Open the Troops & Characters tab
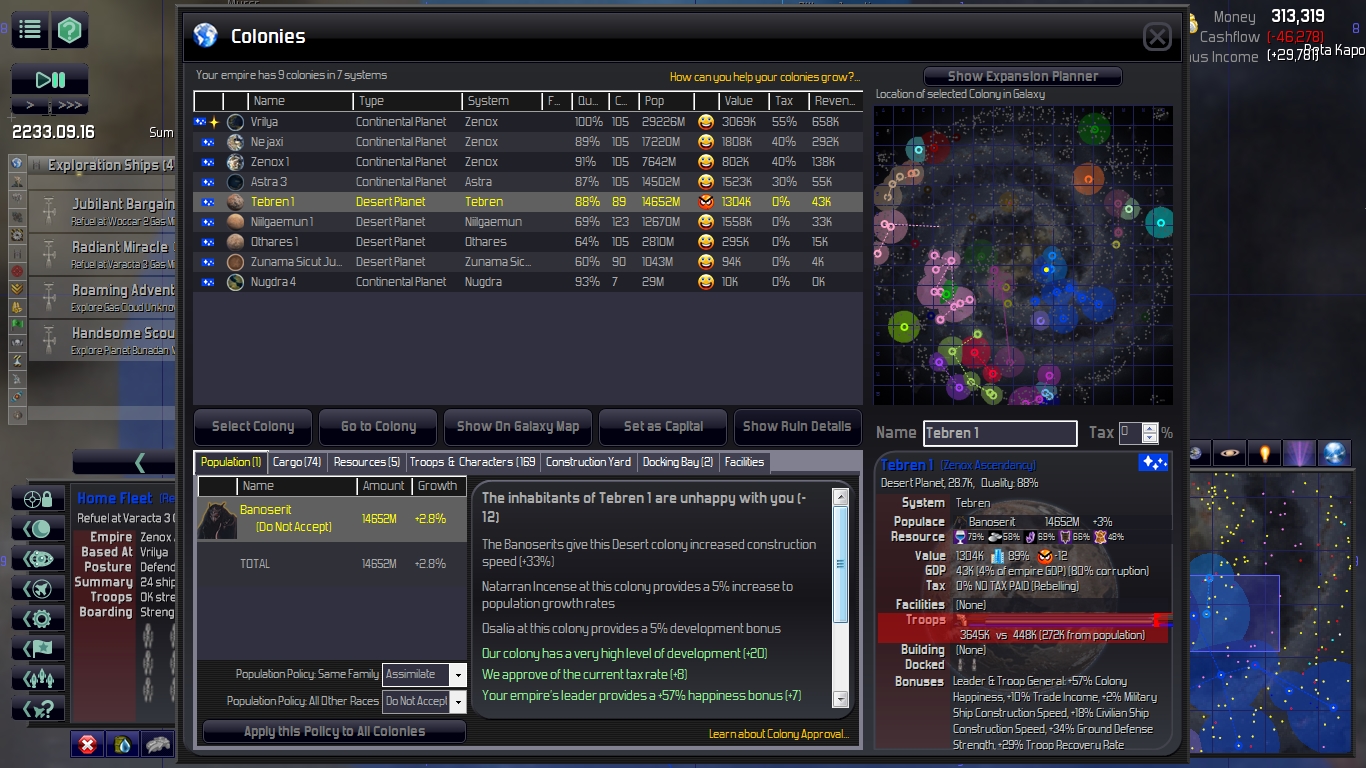The height and width of the screenshot is (768, 1366). (x=472, y=462)
